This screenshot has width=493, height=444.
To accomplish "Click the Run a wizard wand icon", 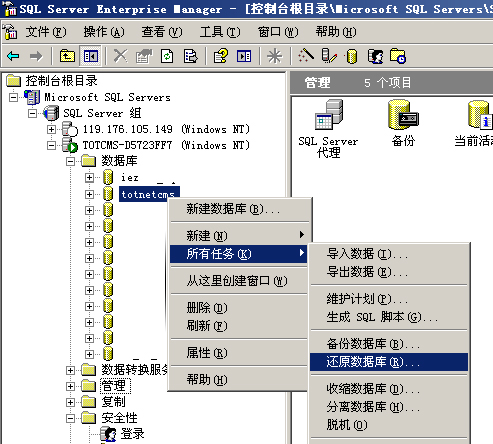I will (x=306, y=55).
